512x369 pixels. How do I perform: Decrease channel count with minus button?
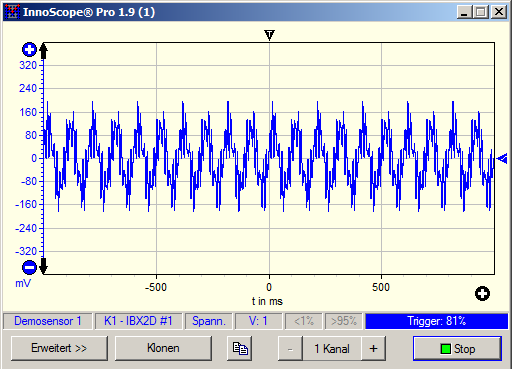point(290,349)
